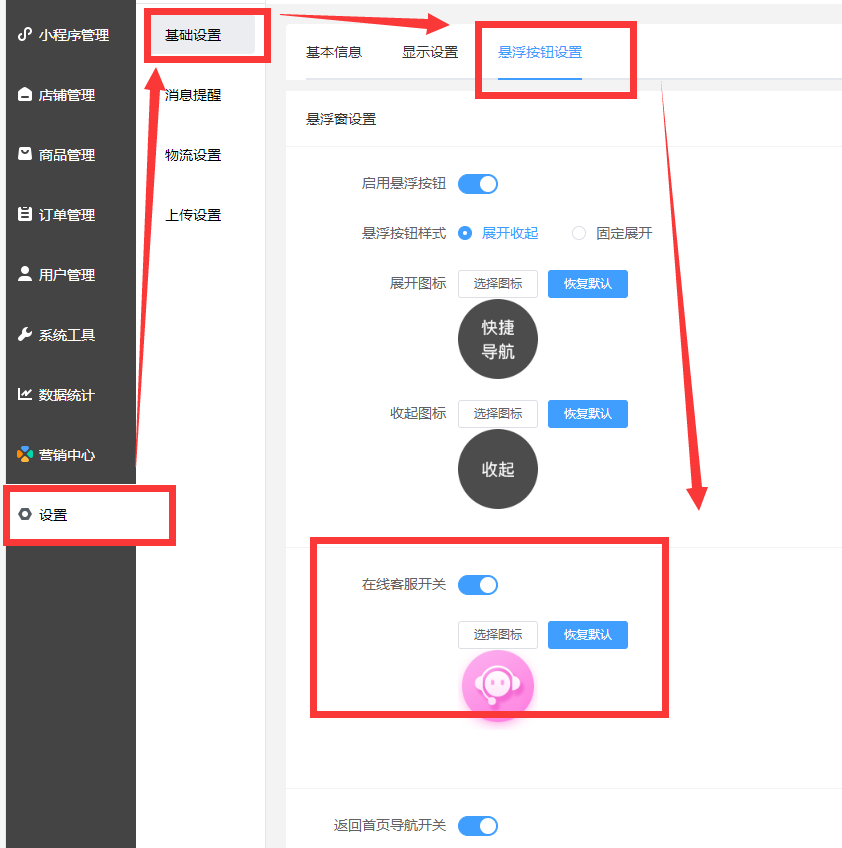Click the 营销中心 colorful icon
This screenshot has width=842, height=848.
24,454
